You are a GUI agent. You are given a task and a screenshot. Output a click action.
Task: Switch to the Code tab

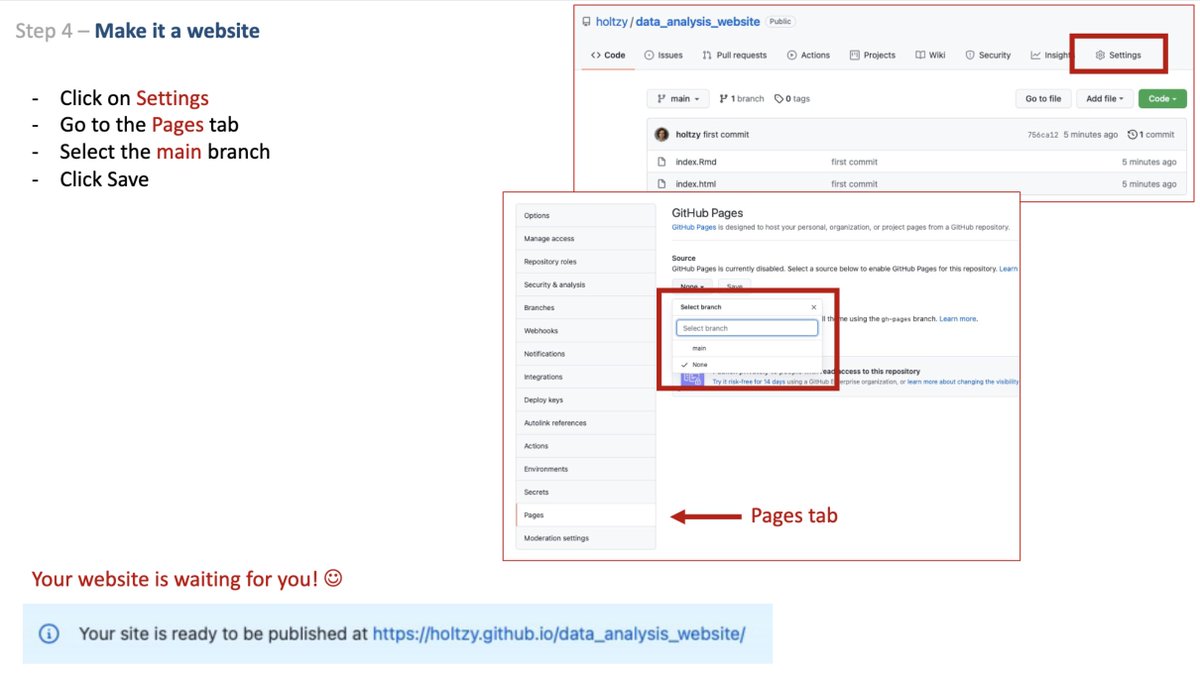(x=608, y=55)
